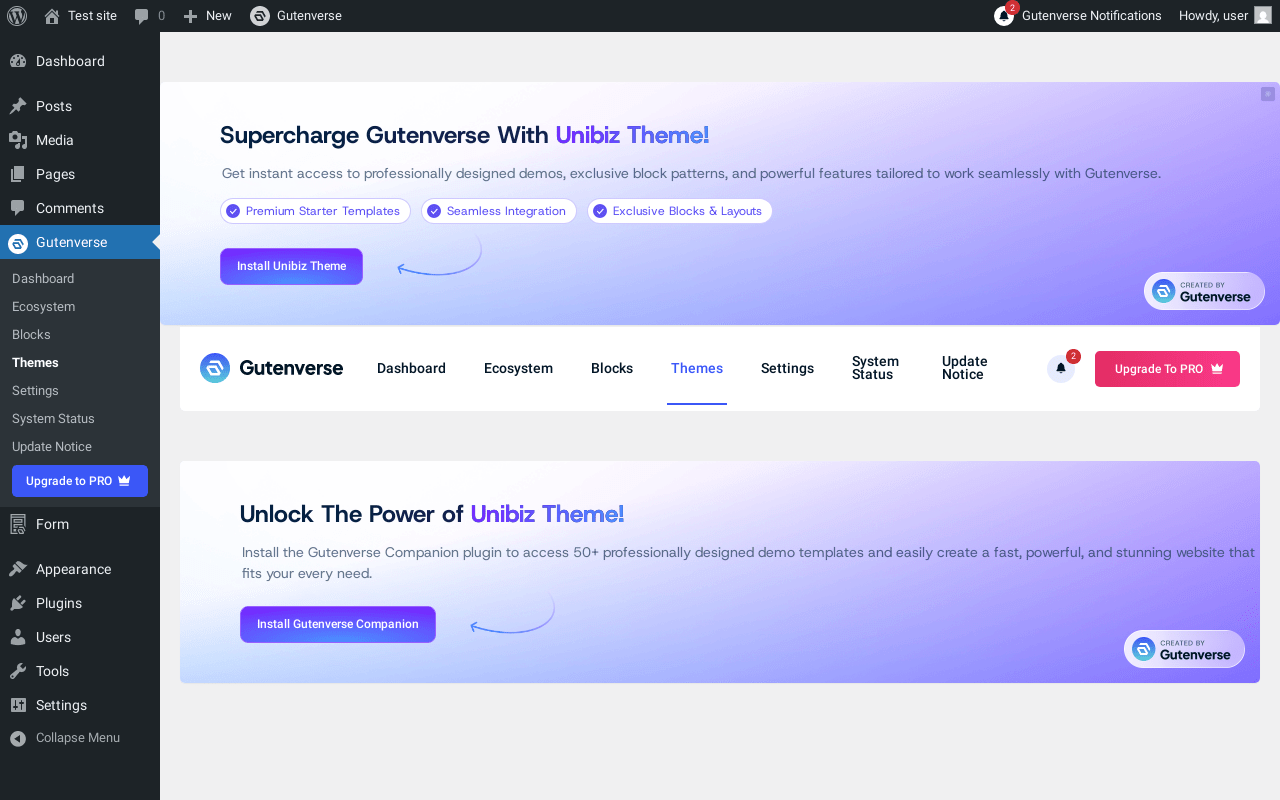Open Plugins in sidebar
Screen dimensions: 1280x800
coord(80,603)
